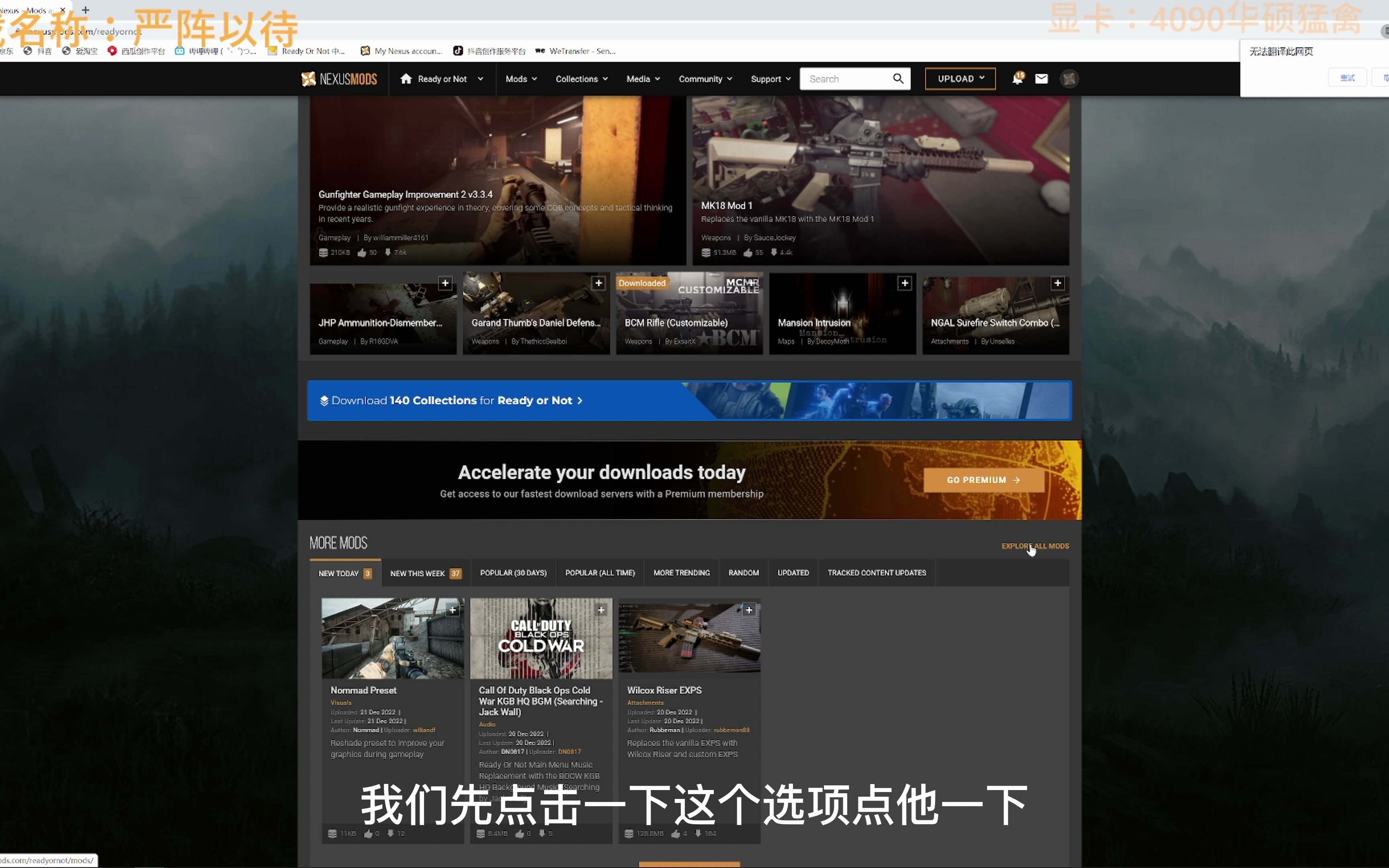1389x868 pixels.
Task: Click endorsement thumbs-up on Gunfighter Gameplay Improvement
Action: 362,253
